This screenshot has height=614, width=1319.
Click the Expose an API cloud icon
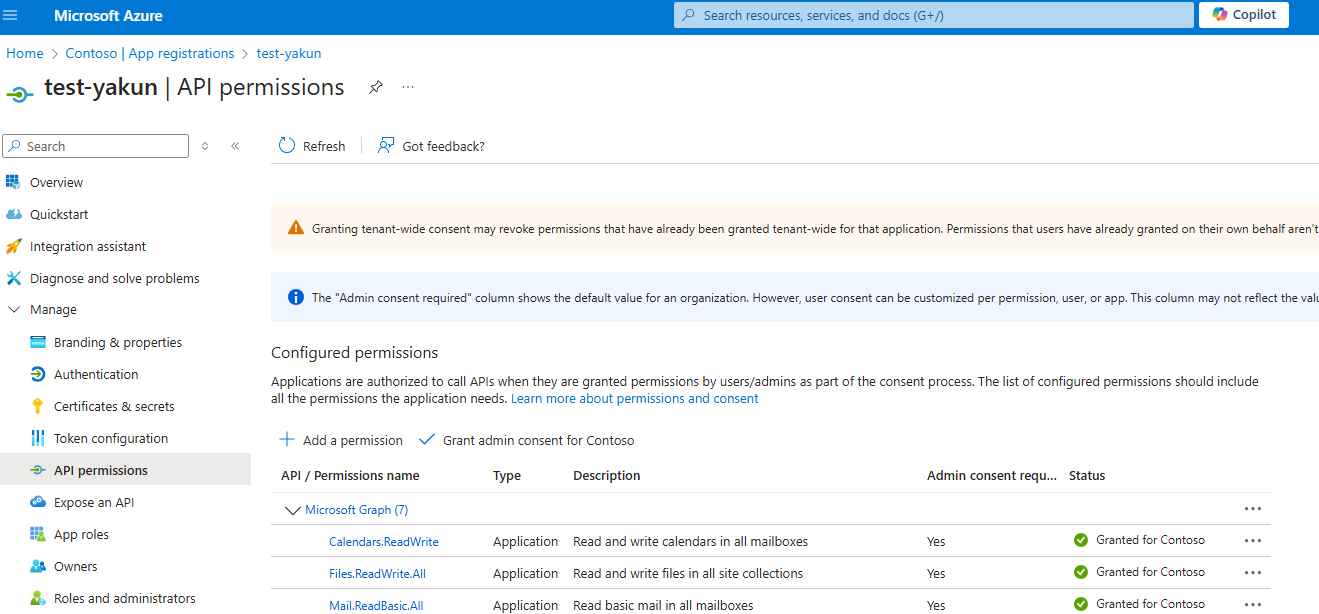point(38,502)
